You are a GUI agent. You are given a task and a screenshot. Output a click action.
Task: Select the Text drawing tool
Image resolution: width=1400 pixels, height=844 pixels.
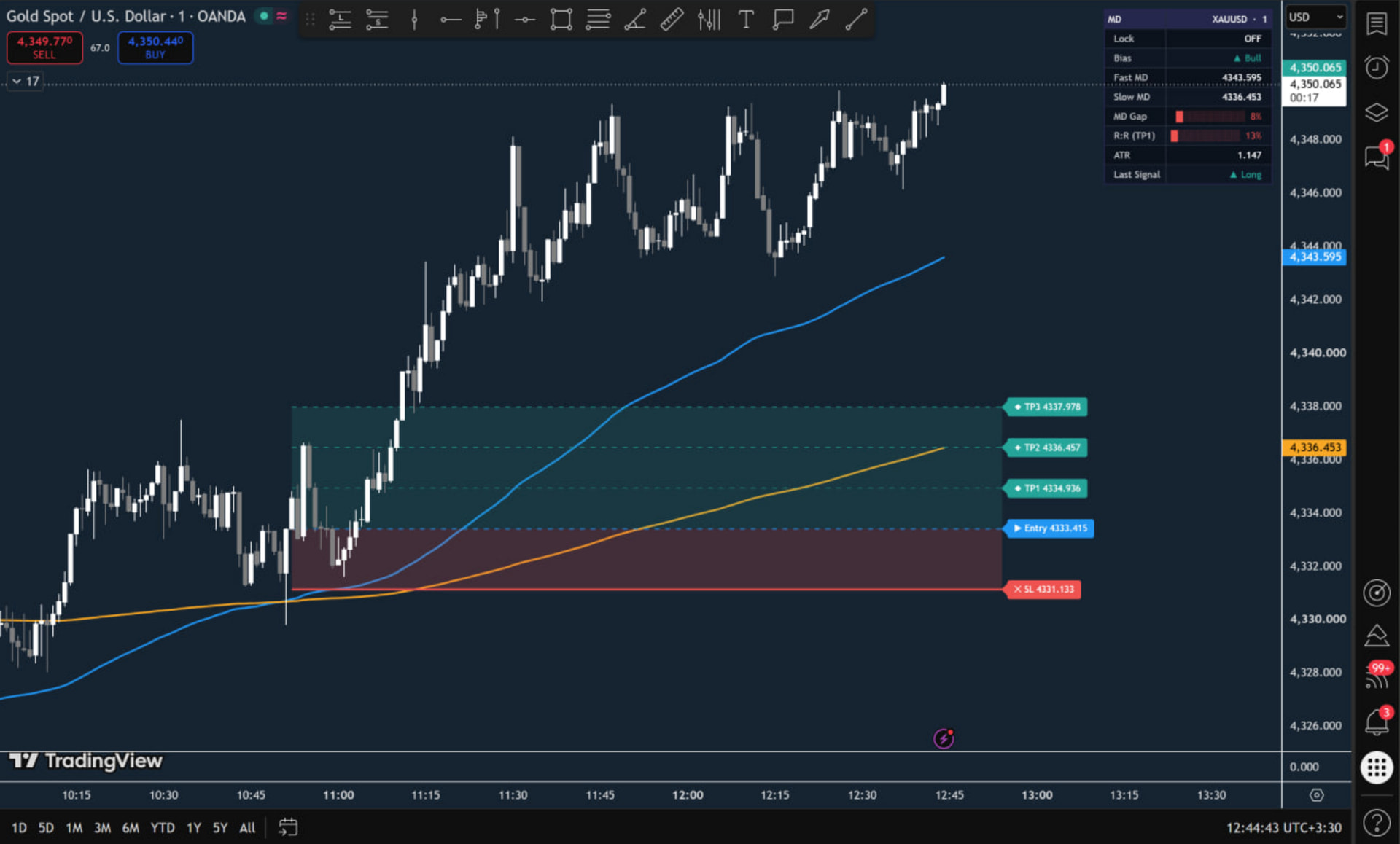click(746, 20)
